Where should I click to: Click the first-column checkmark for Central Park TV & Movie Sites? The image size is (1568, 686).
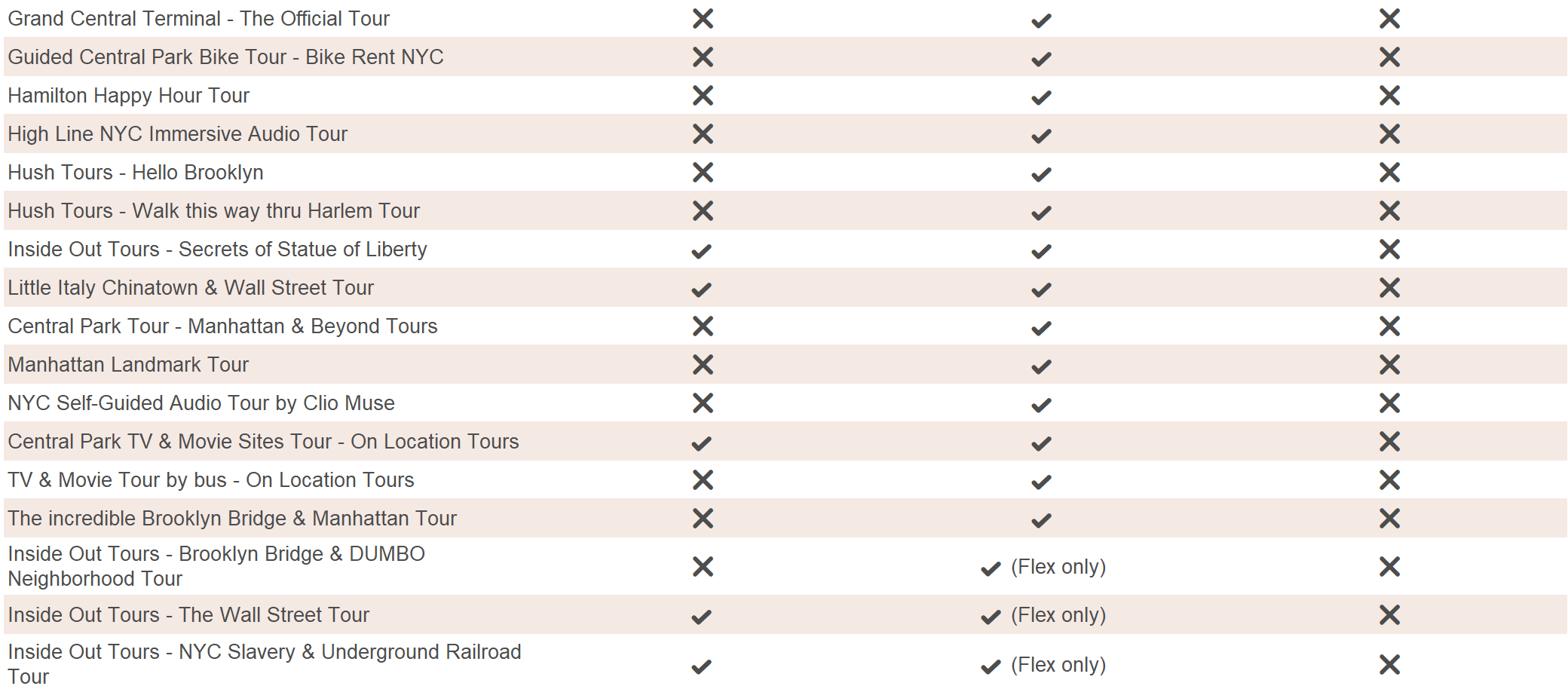point(701,443)
